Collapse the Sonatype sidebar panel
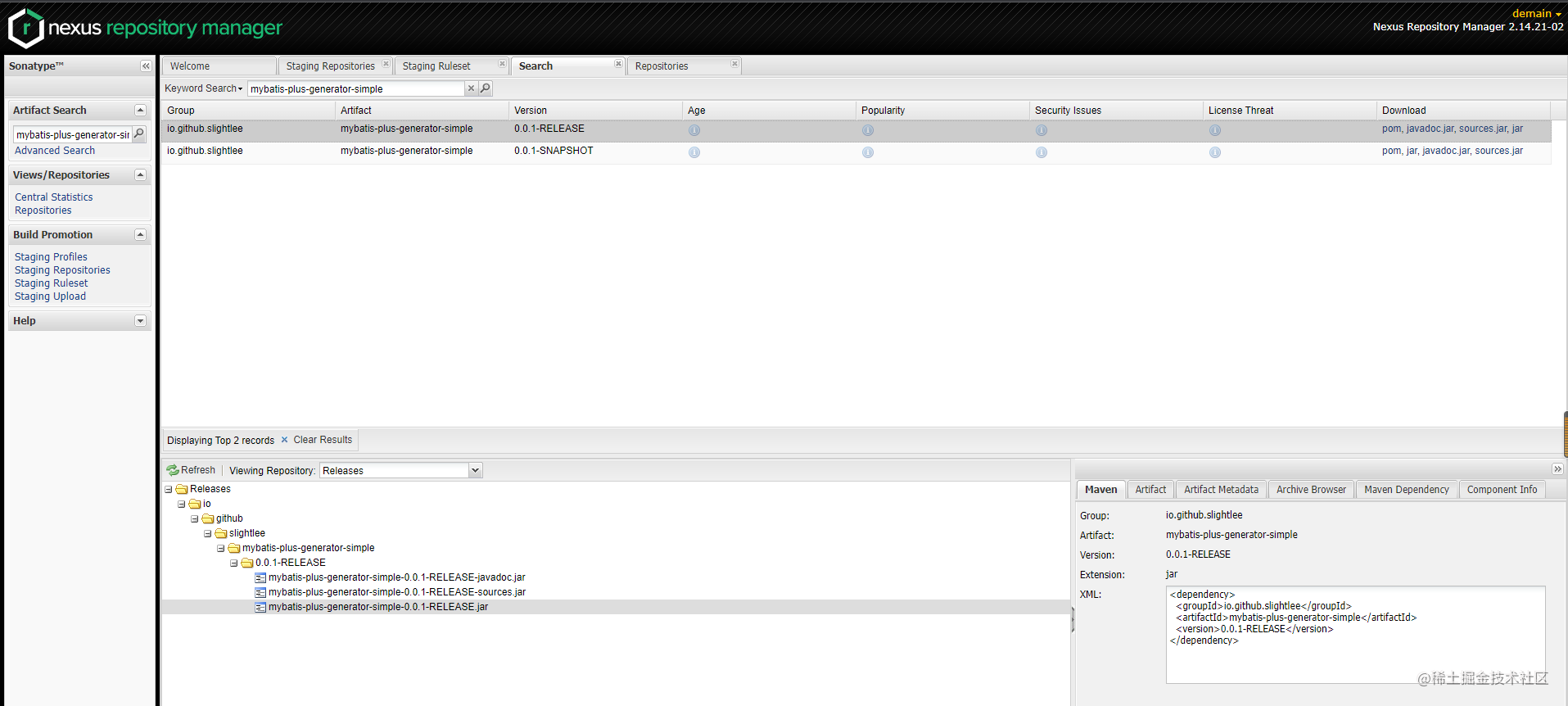1568x706 pixels. click(x=146, y=66)
